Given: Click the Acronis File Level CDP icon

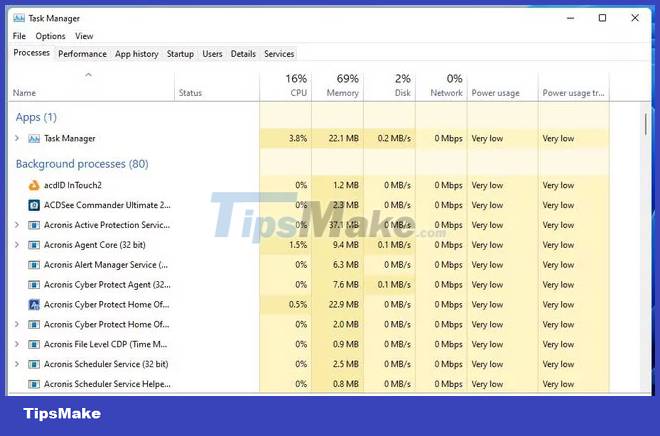Looking at the screenshot, I should [x=34, y=345].
